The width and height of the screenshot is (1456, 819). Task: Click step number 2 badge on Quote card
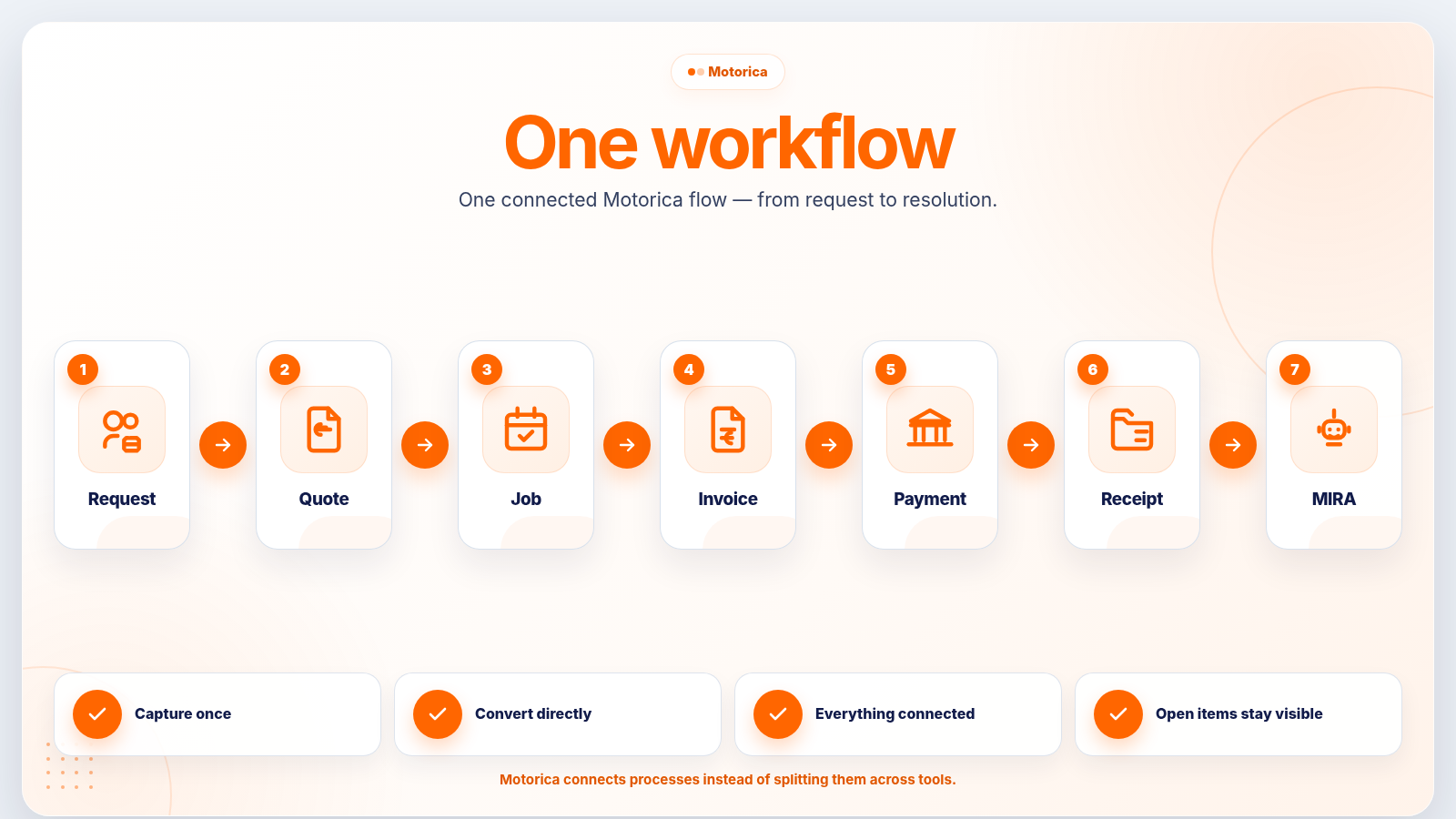click(285, 369)
